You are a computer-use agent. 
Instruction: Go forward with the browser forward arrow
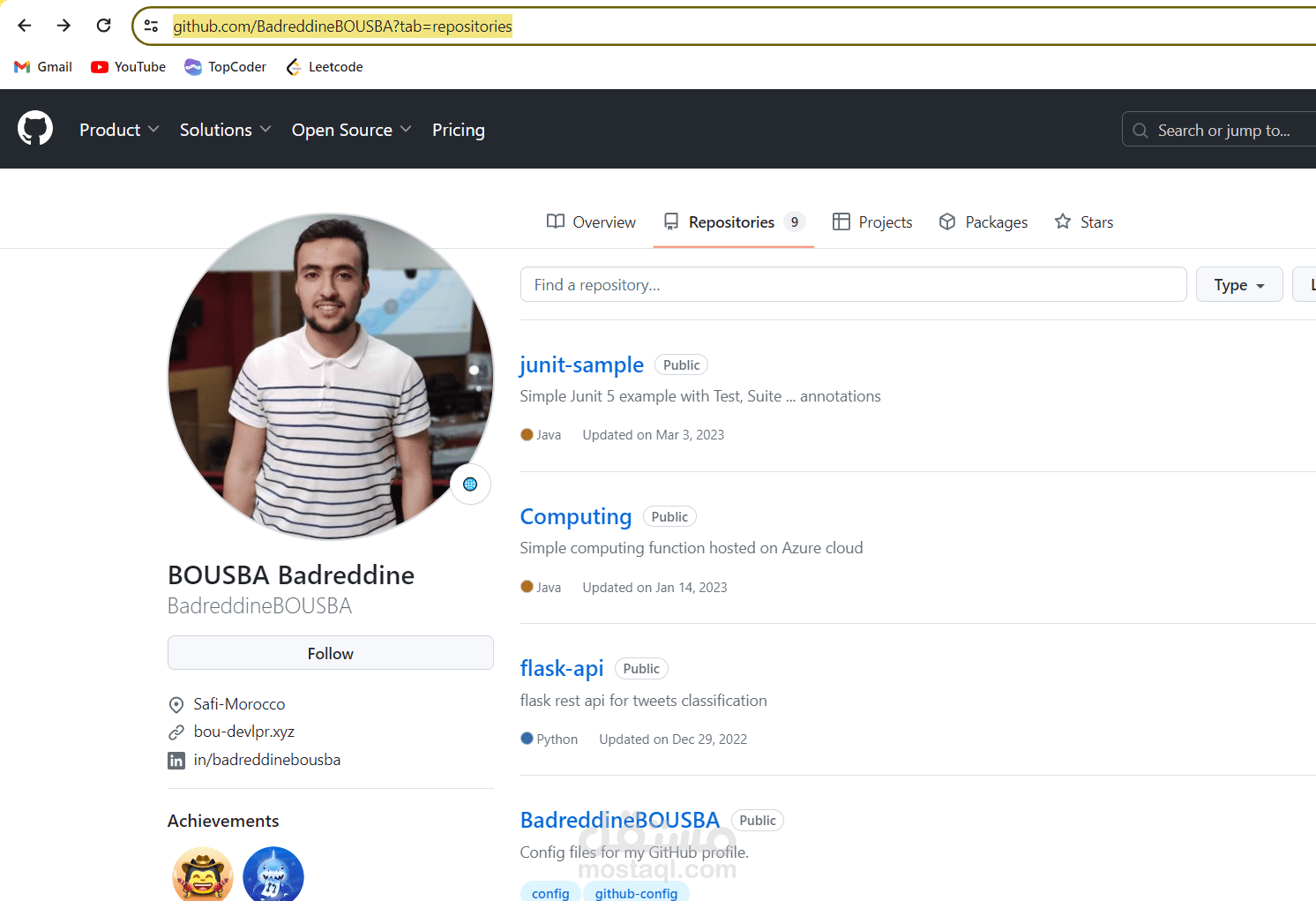tap(64, 26)
